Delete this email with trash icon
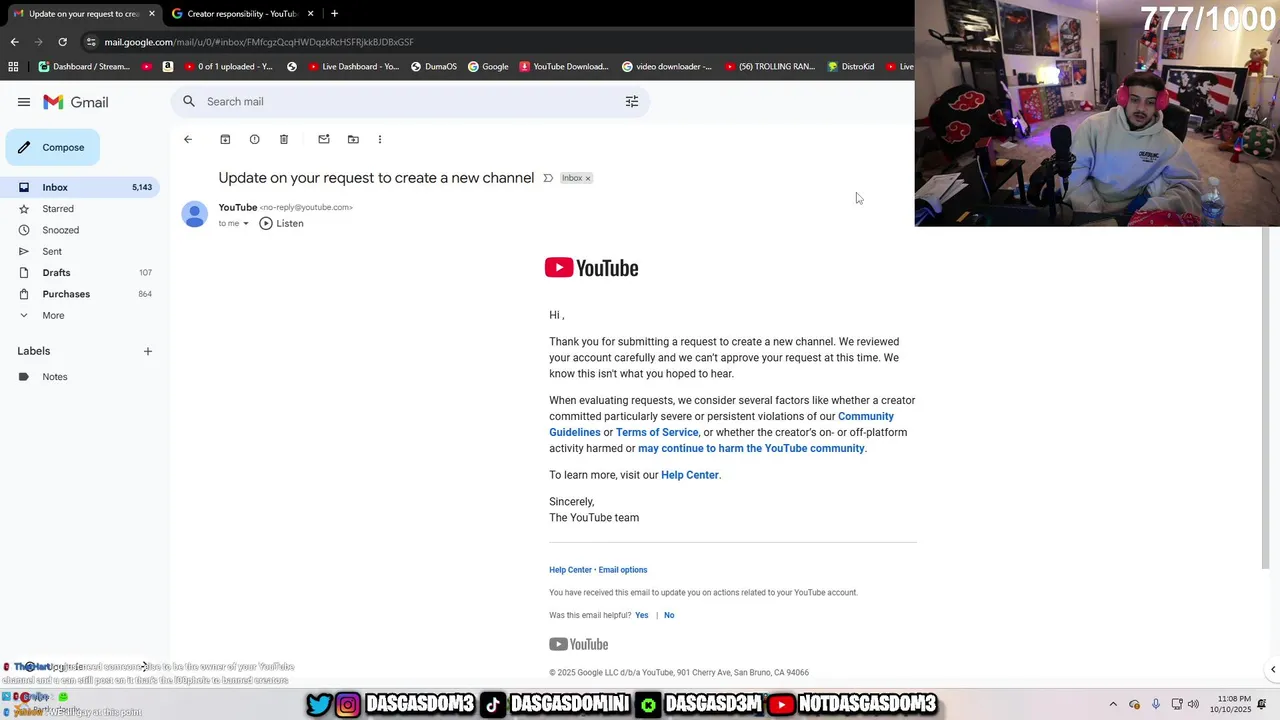Image resolution: width=1280 pixels, height=720 pixels. tap(284, 139)
